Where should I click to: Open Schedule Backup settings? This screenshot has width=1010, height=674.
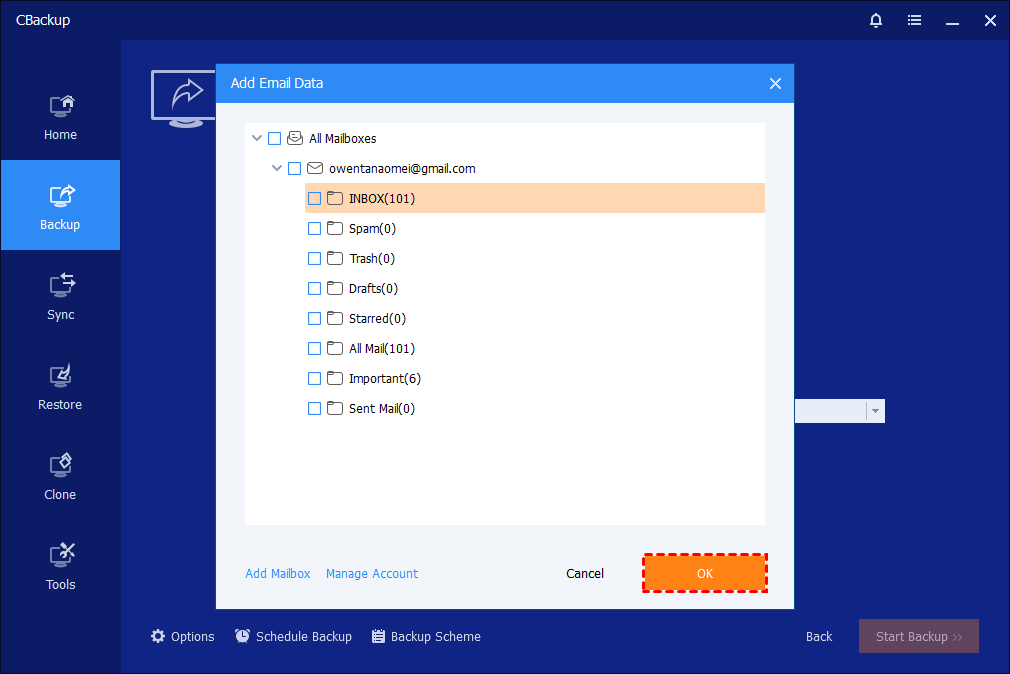click(x=293, y=636)
